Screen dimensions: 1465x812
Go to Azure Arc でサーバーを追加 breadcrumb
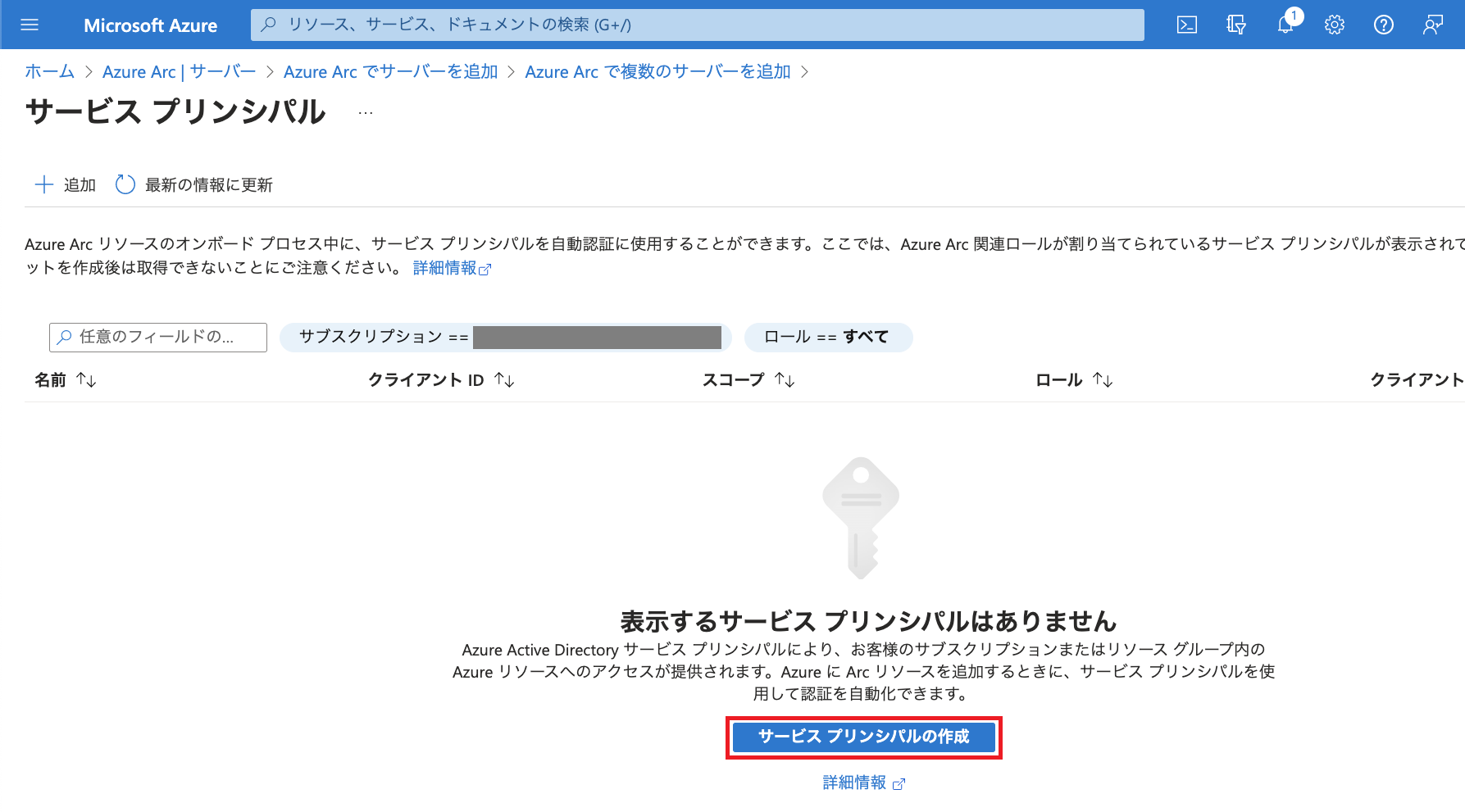391,72
